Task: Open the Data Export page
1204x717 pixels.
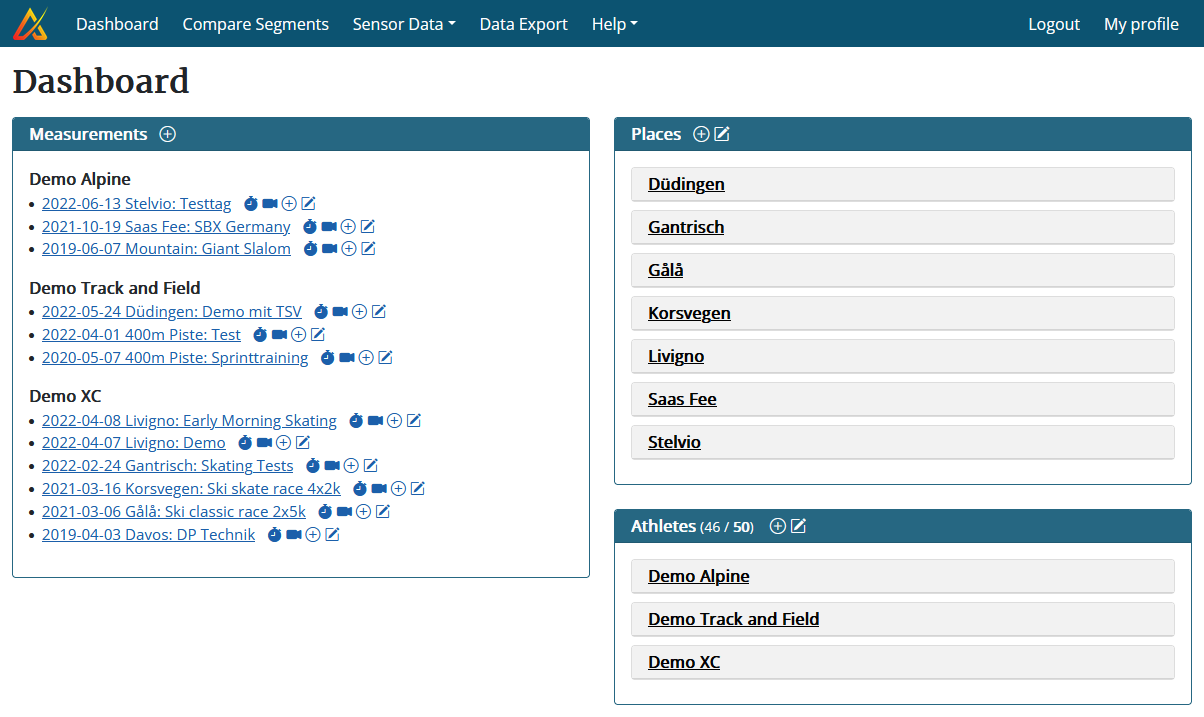Action: 523,23
